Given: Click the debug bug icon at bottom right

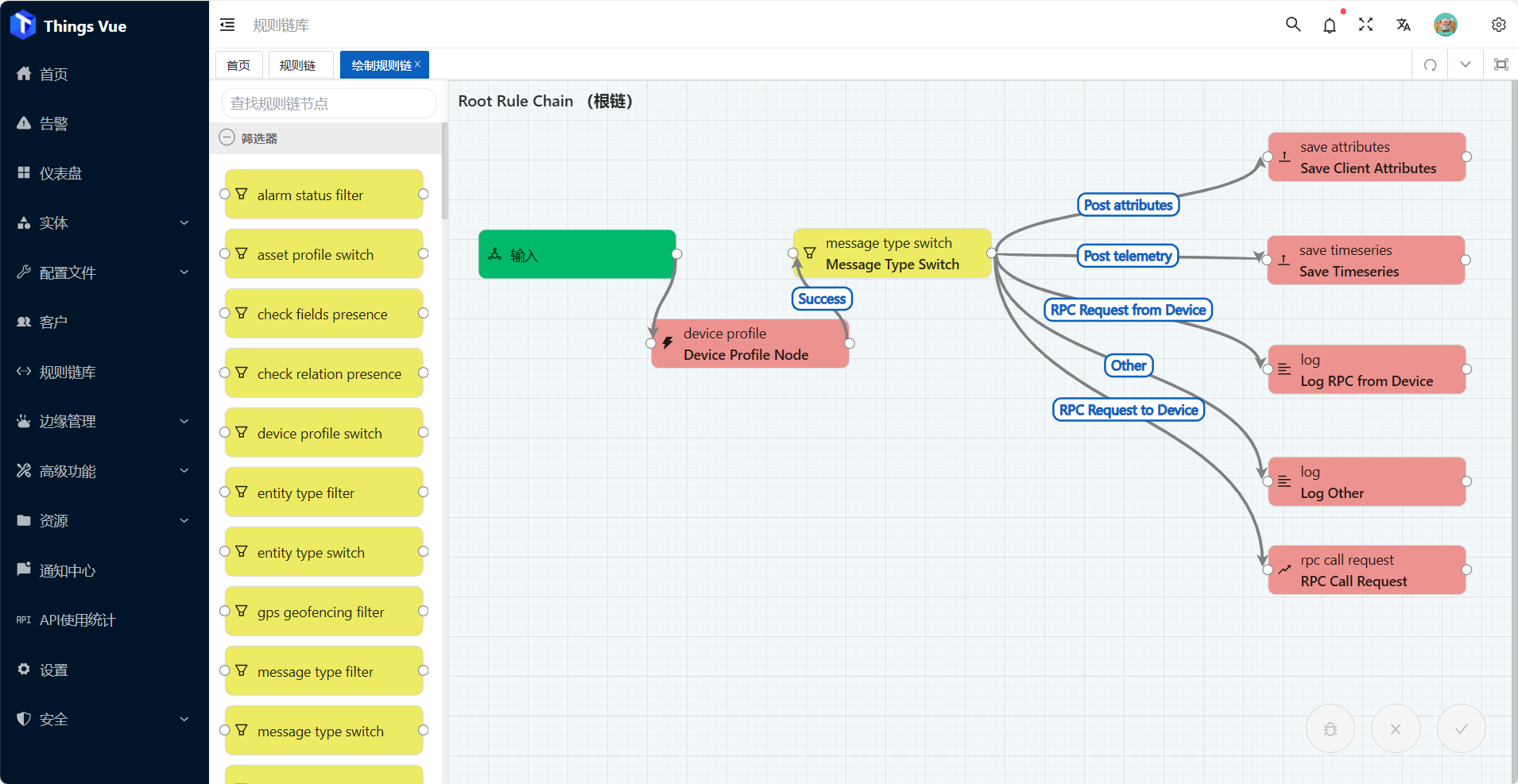Looking at the screenshot, I should (1329, 728).
